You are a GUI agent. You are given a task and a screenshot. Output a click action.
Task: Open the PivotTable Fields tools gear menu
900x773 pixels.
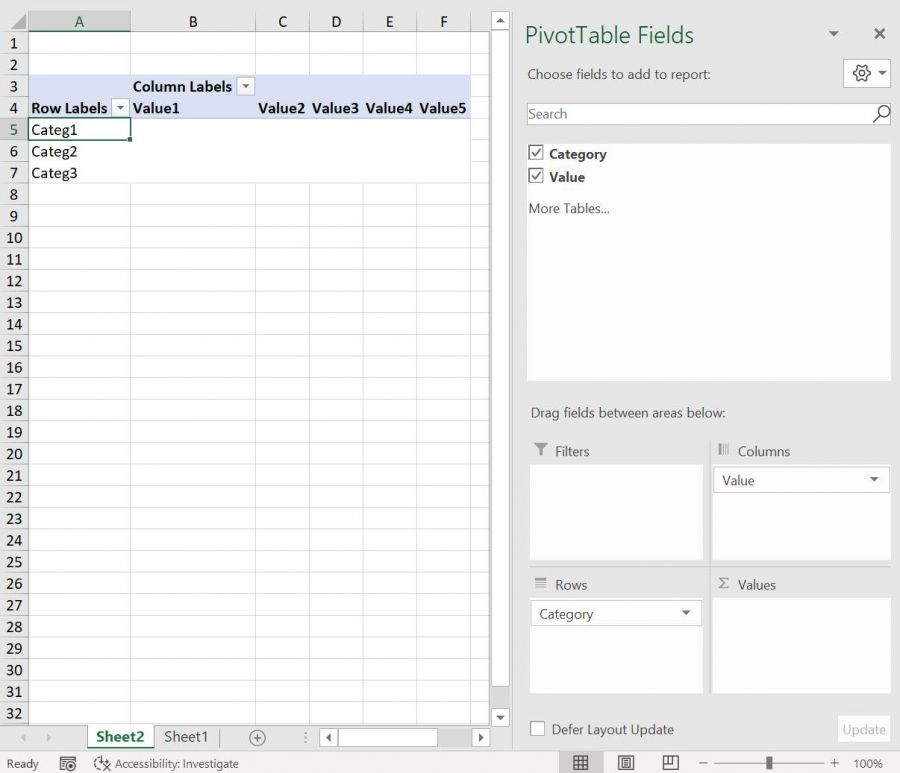pyautogui.click(x=867, y=73)
